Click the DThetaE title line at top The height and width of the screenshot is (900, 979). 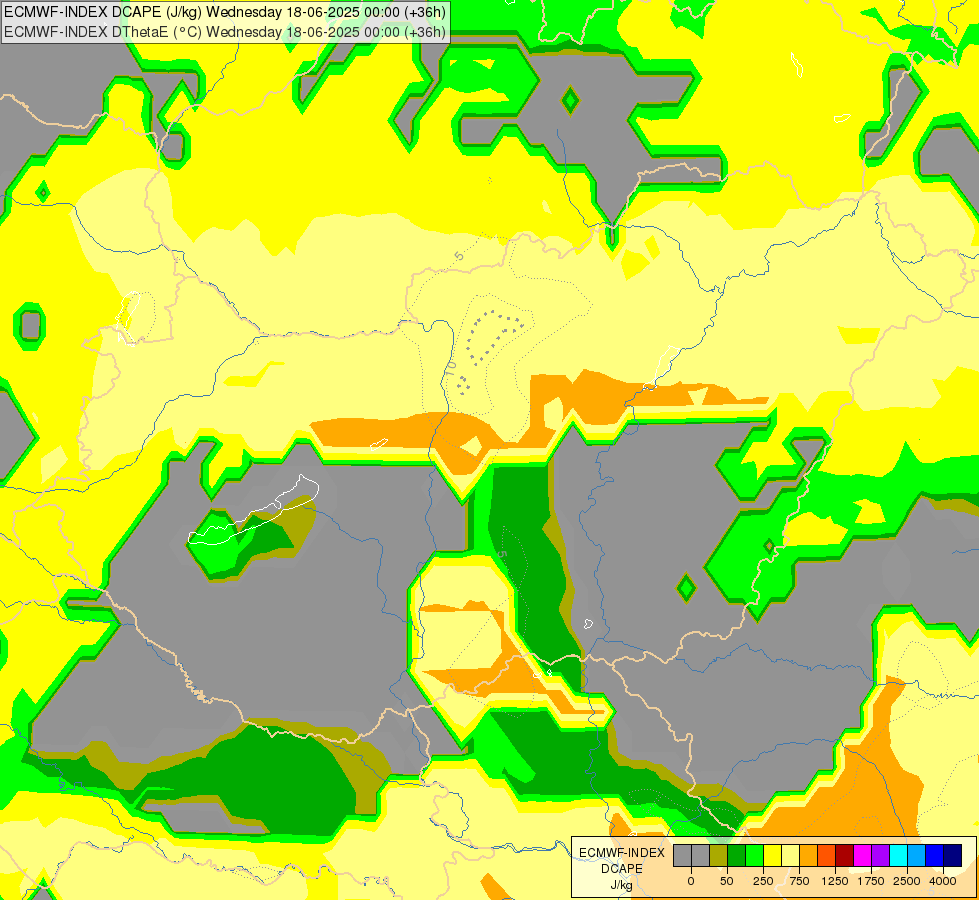tap(225, 32)
